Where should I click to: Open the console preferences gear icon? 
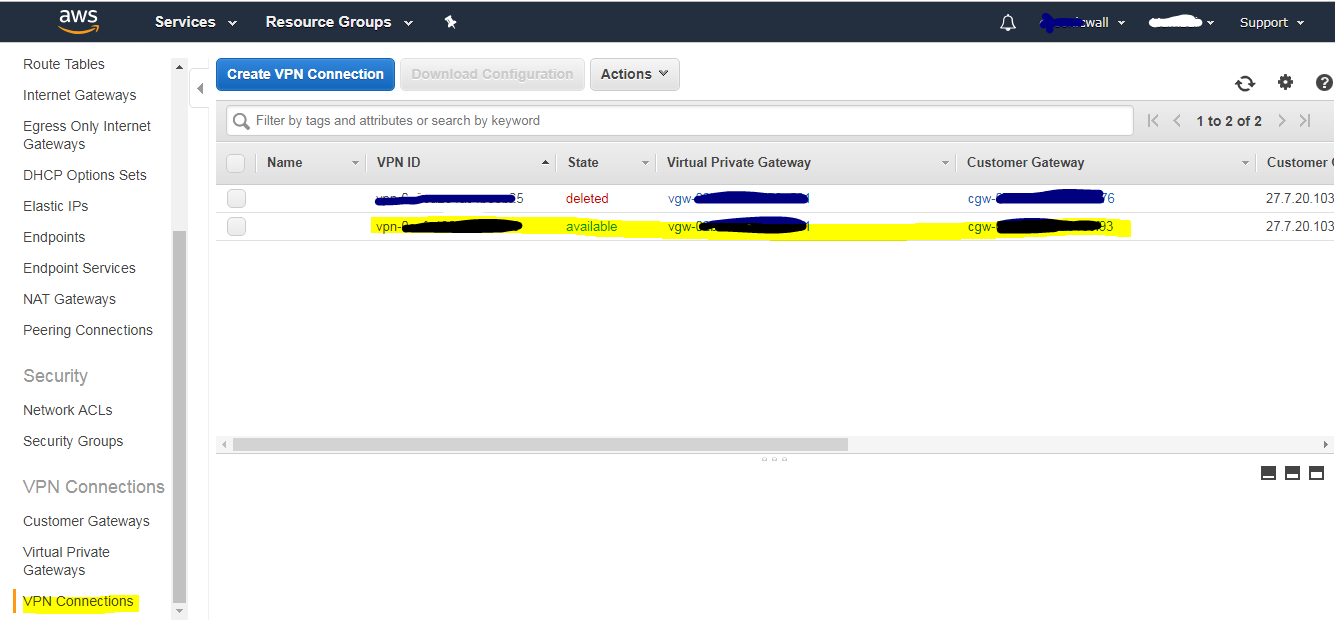1286,83
